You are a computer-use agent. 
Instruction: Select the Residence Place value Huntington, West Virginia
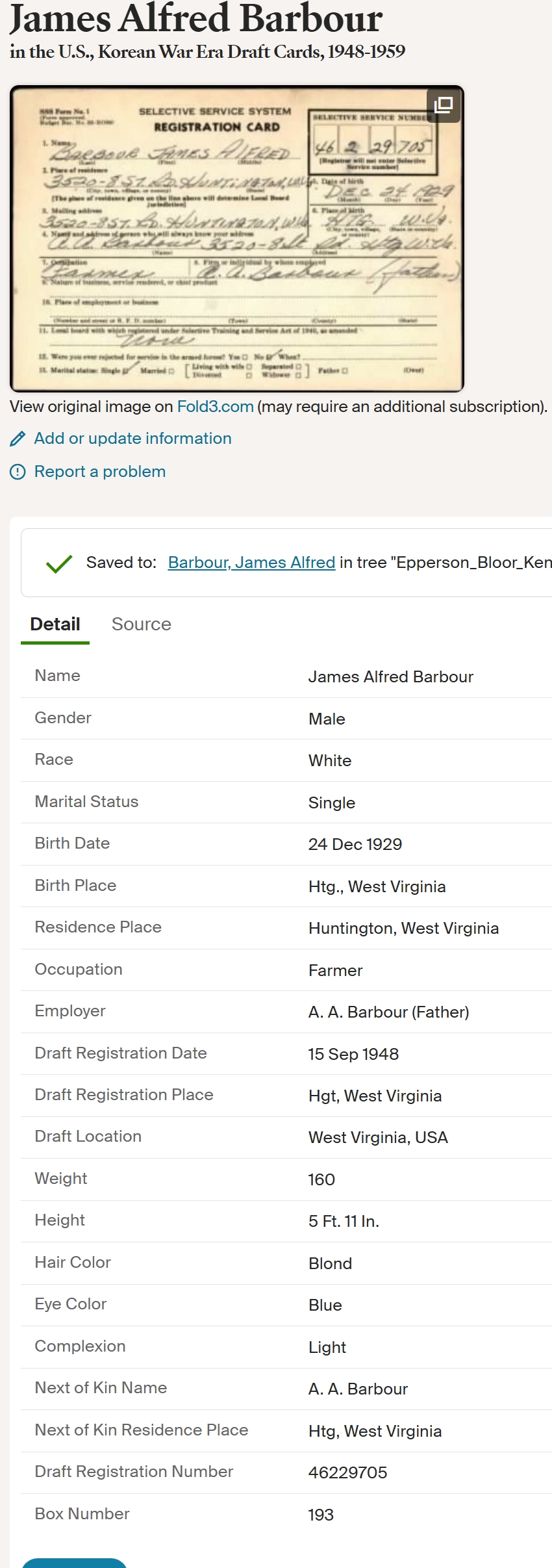(403, 928)
